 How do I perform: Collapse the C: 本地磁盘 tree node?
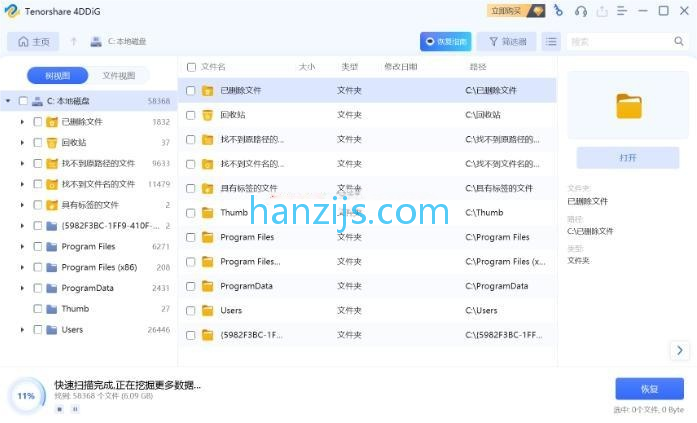(x=8, y=101)
